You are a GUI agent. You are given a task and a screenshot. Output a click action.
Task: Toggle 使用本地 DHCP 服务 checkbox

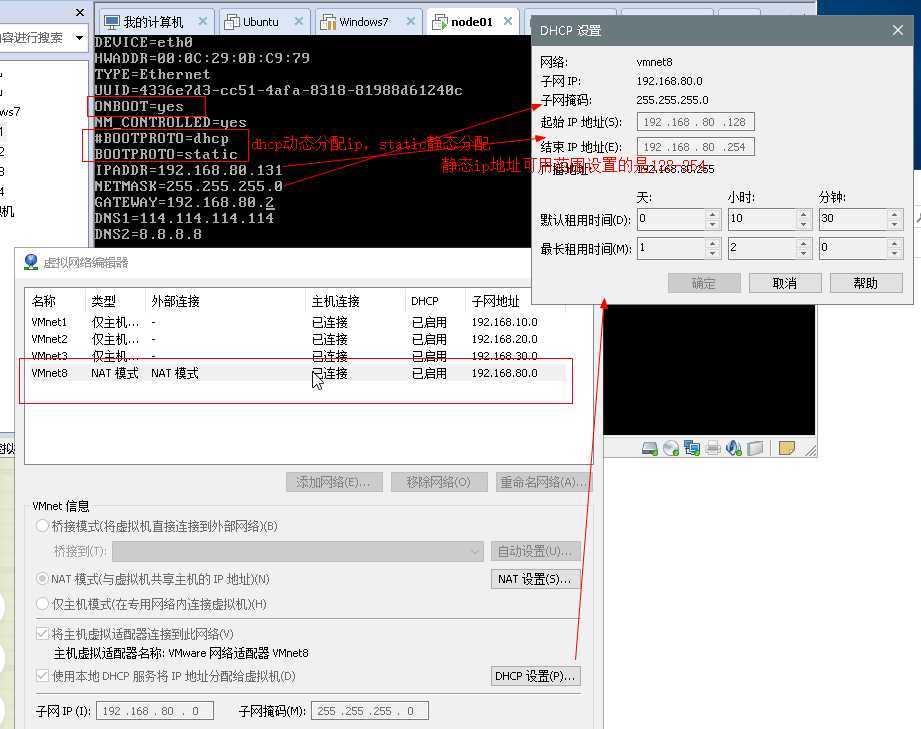point(42,676)
